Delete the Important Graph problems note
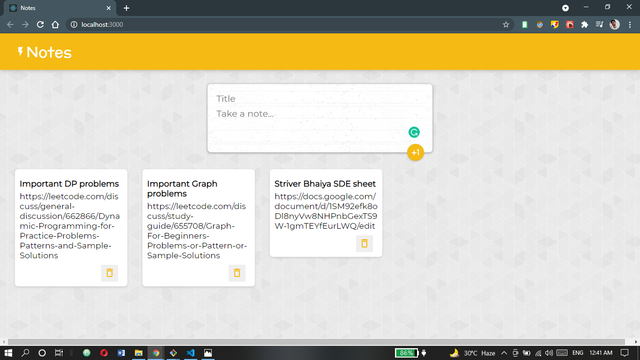Screen dimensions: 640x360 coord(237,273)
